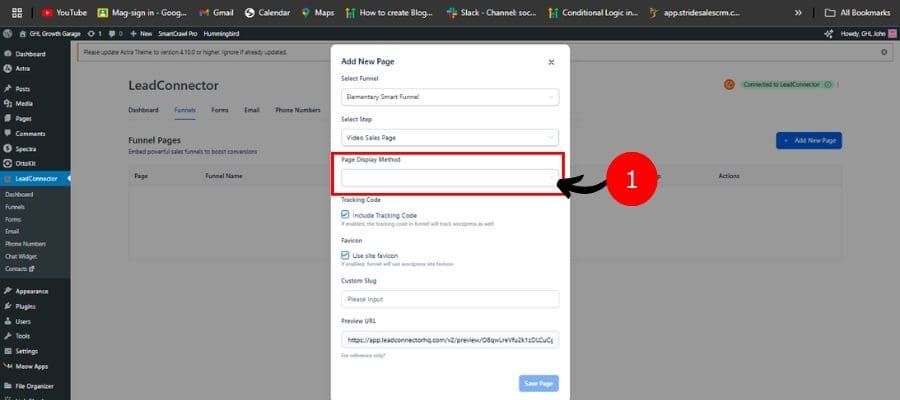Click the Preview URL field
Screen dimensions: 900x400
coord(450,340)
